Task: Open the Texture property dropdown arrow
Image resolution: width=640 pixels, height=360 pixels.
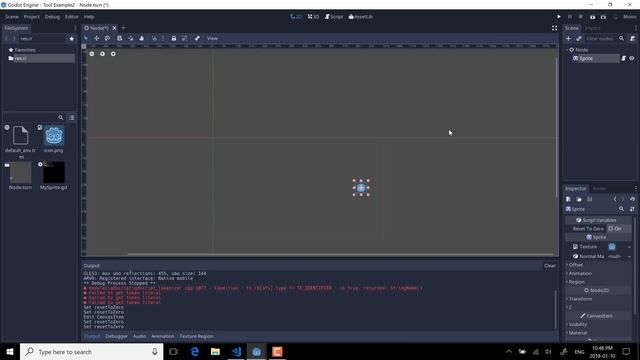Action: tap(629, 247)
